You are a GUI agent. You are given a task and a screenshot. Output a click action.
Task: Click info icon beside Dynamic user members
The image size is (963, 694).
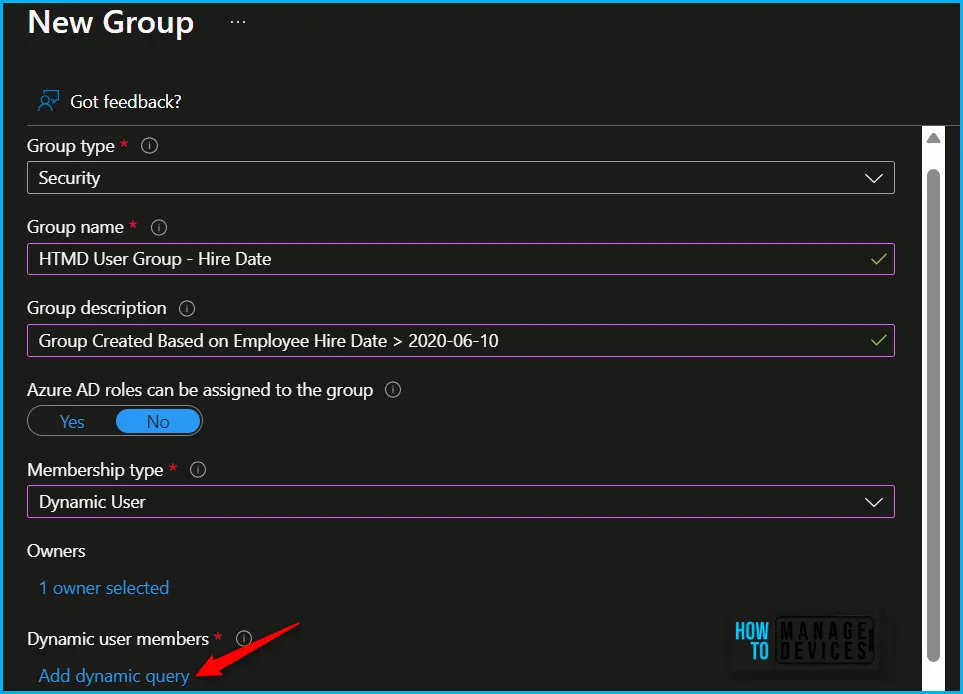[243, 638]
